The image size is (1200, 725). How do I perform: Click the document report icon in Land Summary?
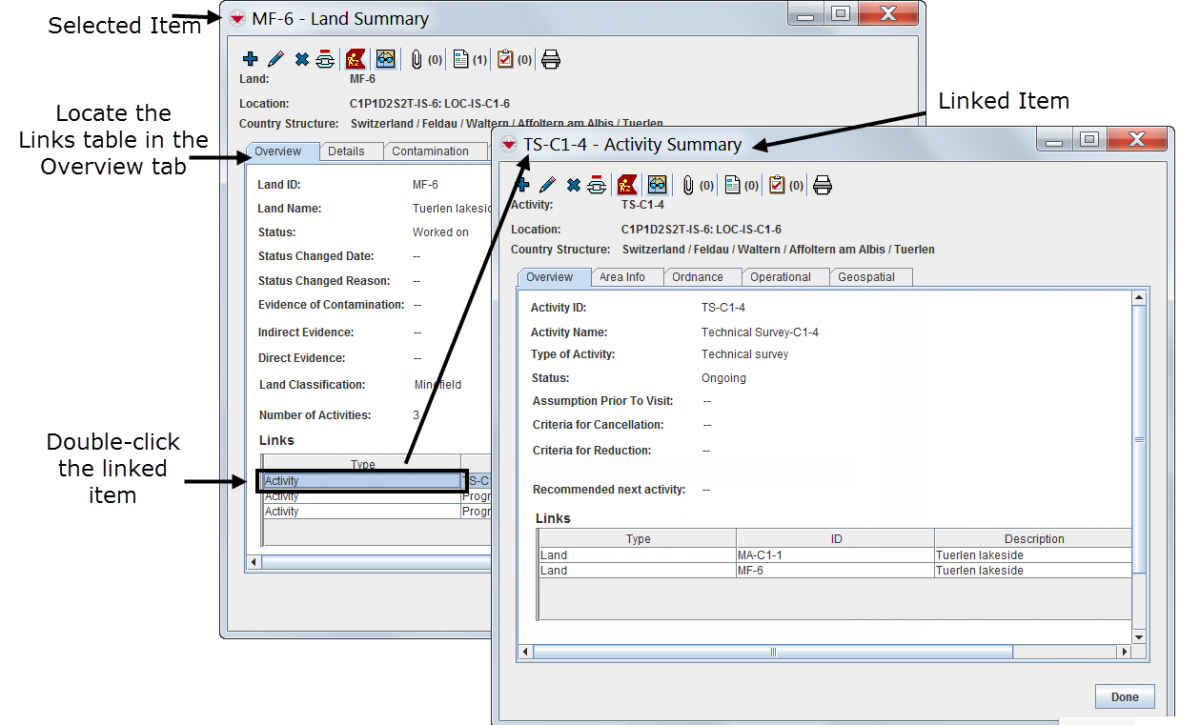[461, 60]
